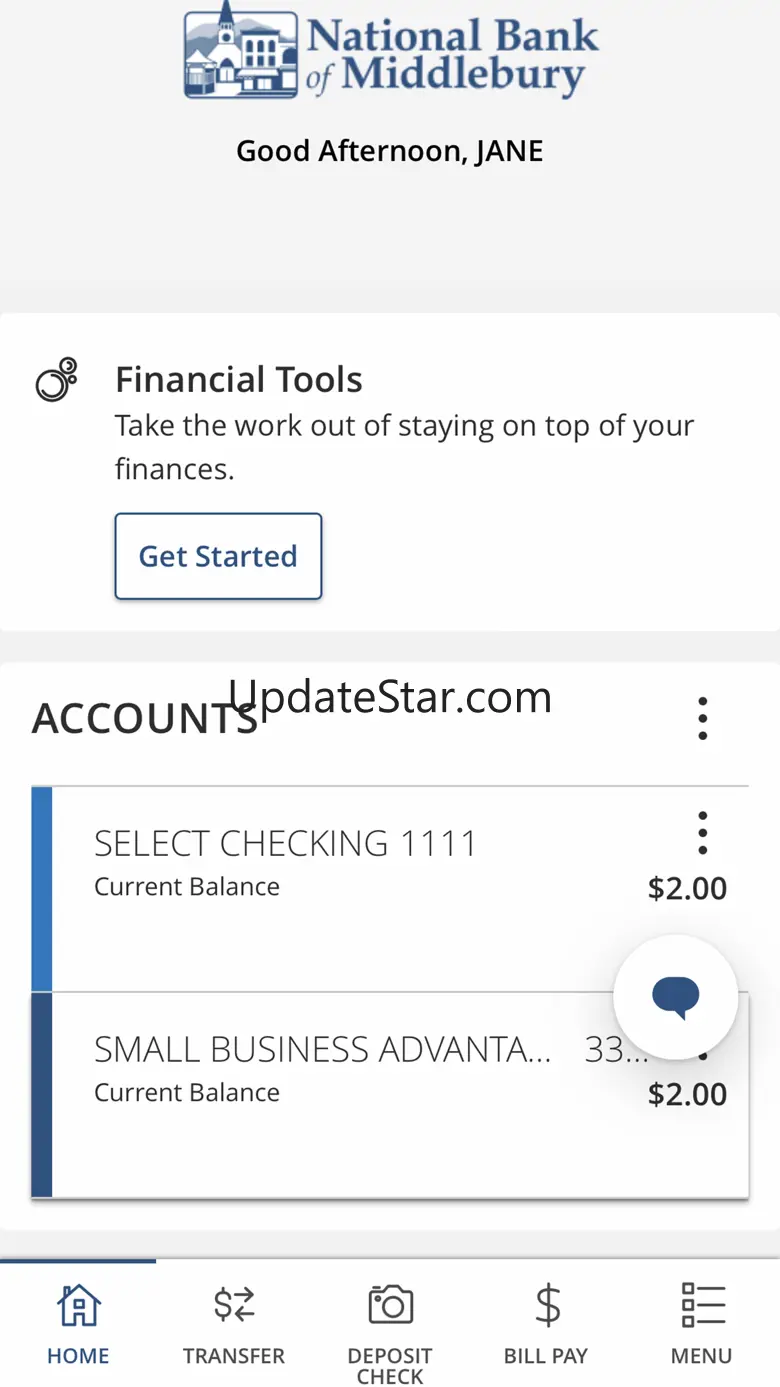Tap the ACCOUNTS section heading
Screen dimensions: 780x1387
pos(145,719)
